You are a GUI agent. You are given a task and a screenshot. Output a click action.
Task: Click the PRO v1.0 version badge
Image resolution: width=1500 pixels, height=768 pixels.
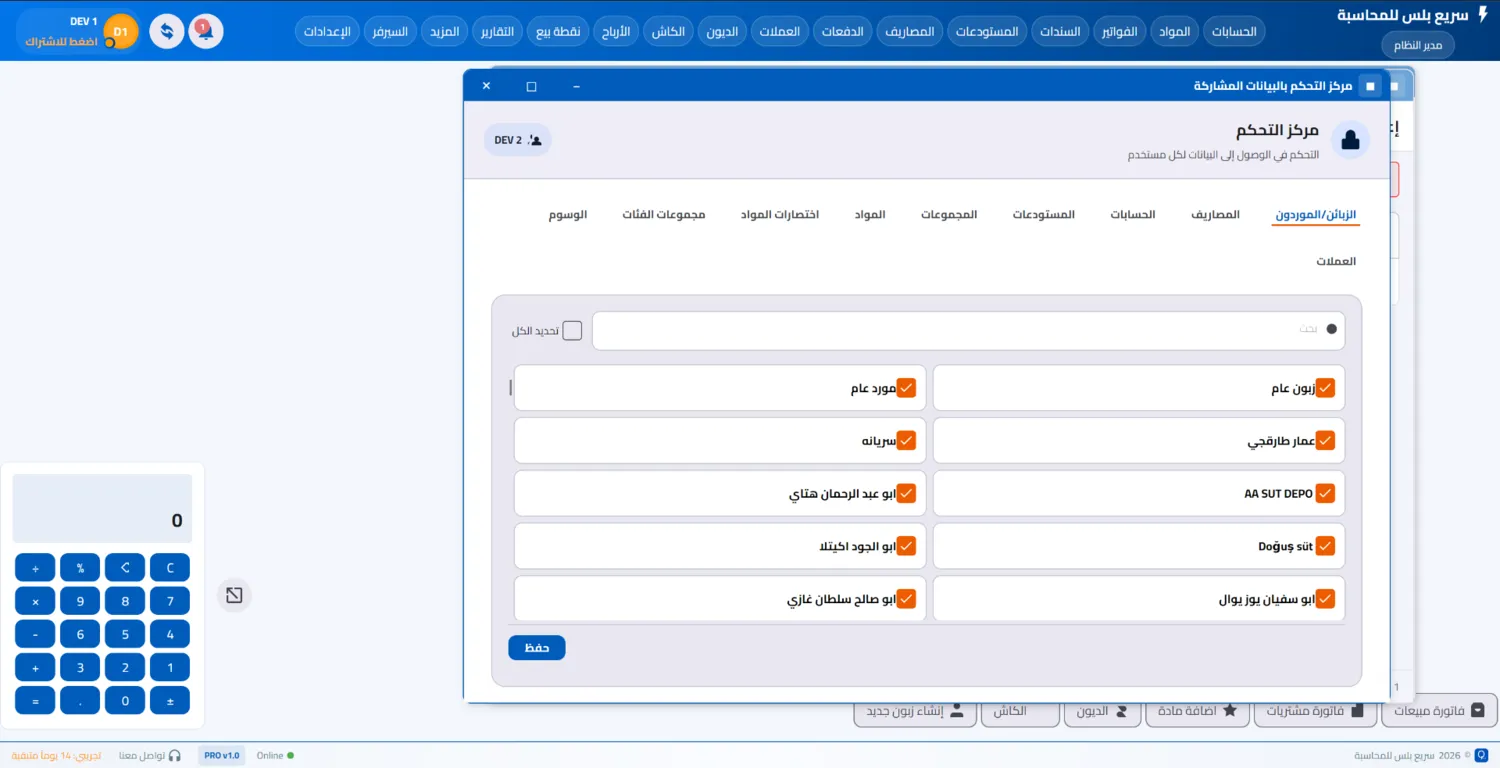tap(222, 755)
